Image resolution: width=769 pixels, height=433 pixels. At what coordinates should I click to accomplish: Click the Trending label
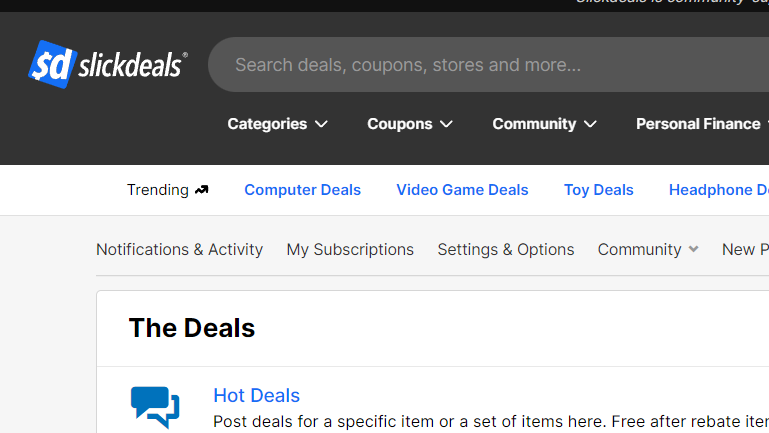pos(157,190)
